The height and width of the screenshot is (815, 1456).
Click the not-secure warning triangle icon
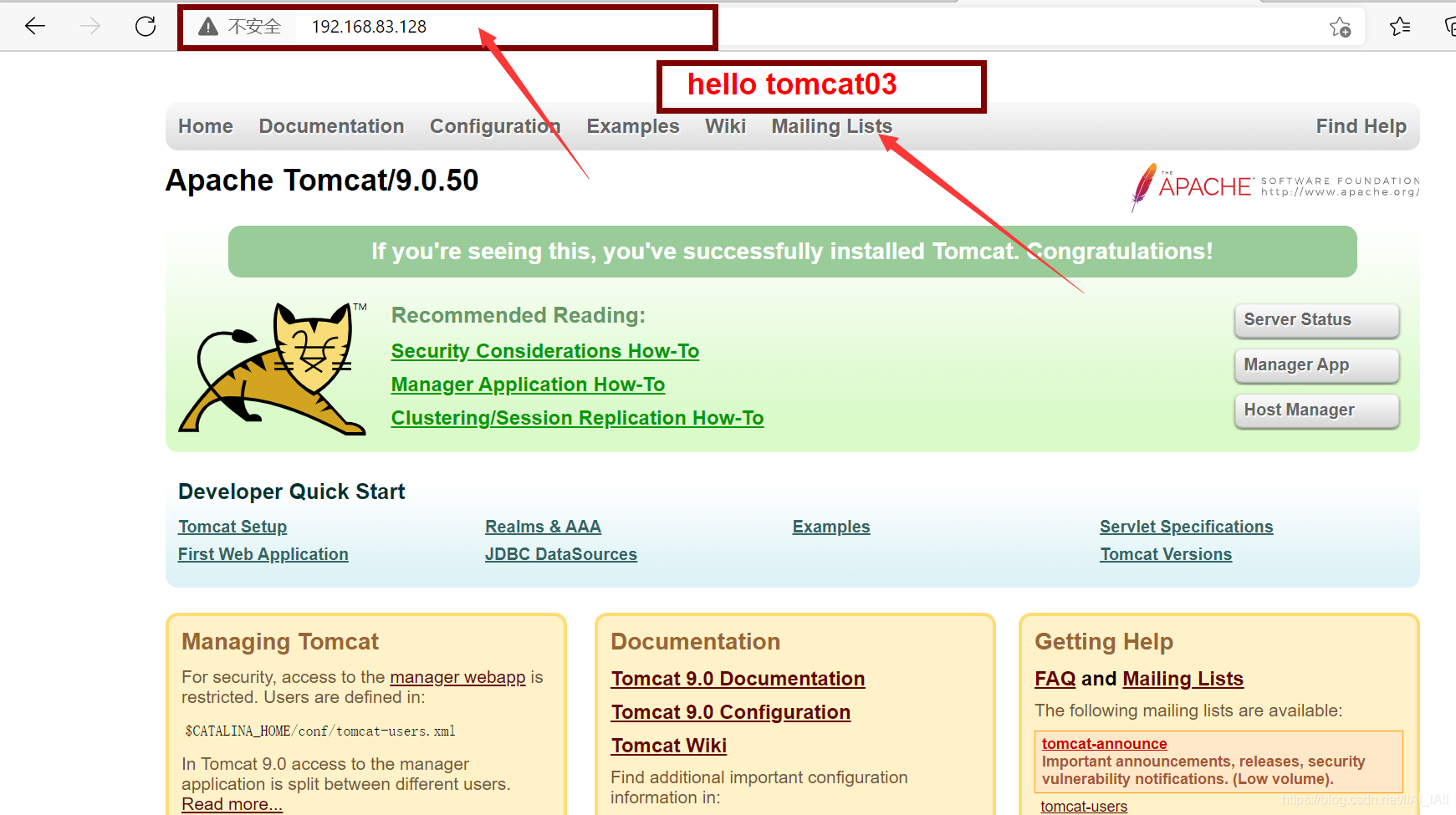click(x=208, y=27)
